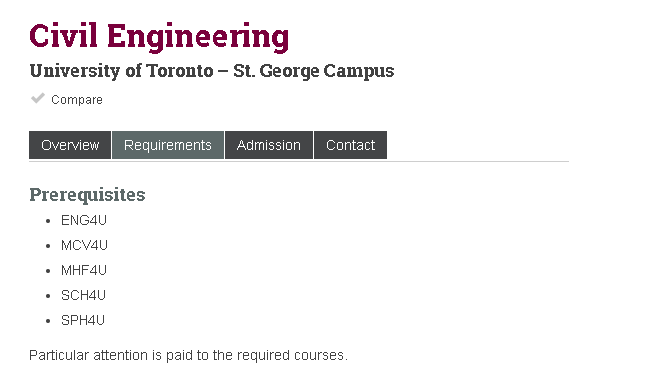Switch to the Requirements tab
Screen dimensions: 662x381
(168, 145)
